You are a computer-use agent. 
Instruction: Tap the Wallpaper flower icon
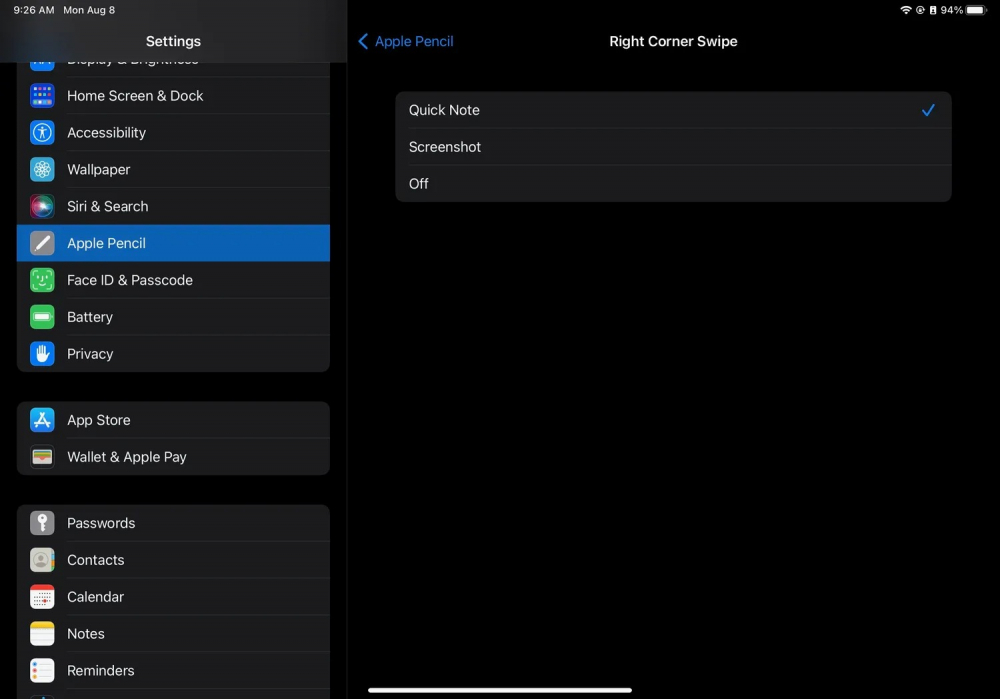(42, 170)
